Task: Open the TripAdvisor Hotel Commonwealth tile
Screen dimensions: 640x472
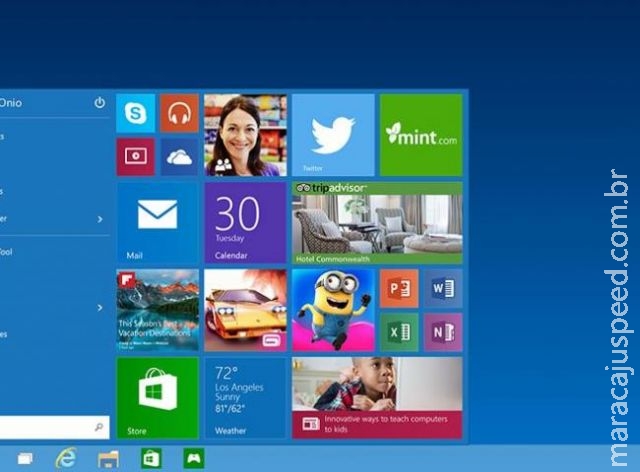Action: [377, 223]
